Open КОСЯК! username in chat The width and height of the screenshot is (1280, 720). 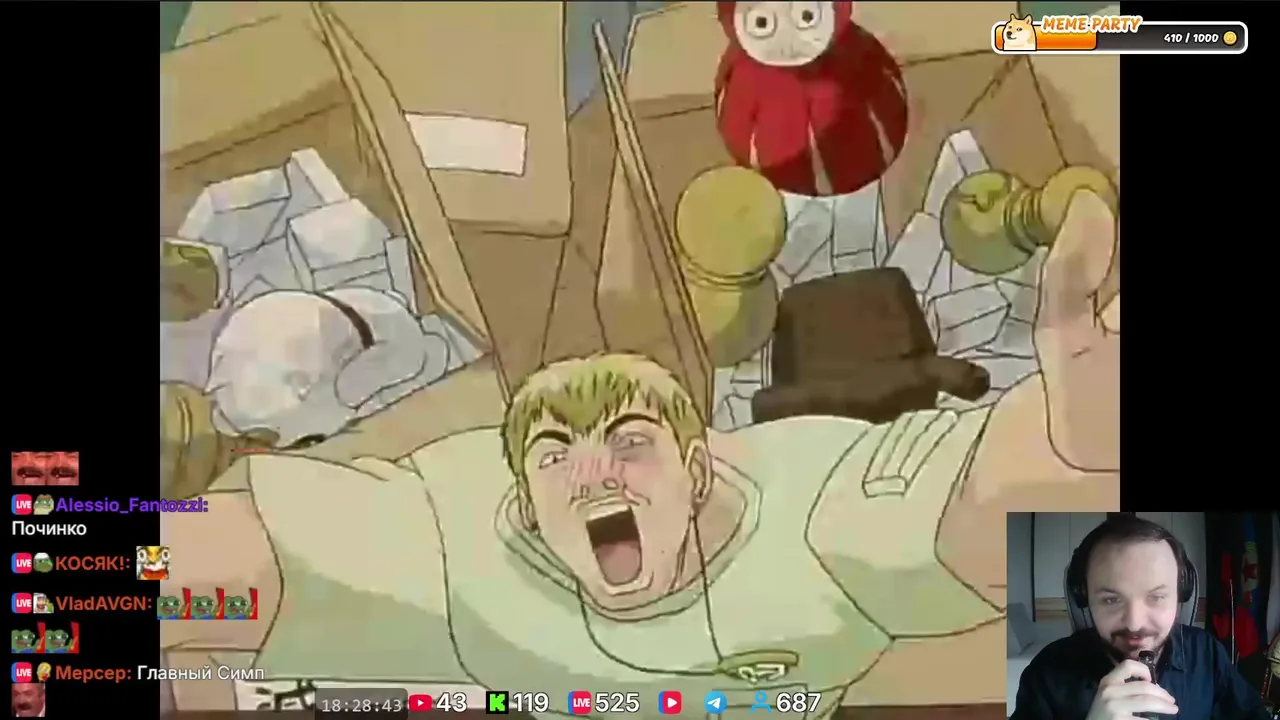click(x=93, y=563)
